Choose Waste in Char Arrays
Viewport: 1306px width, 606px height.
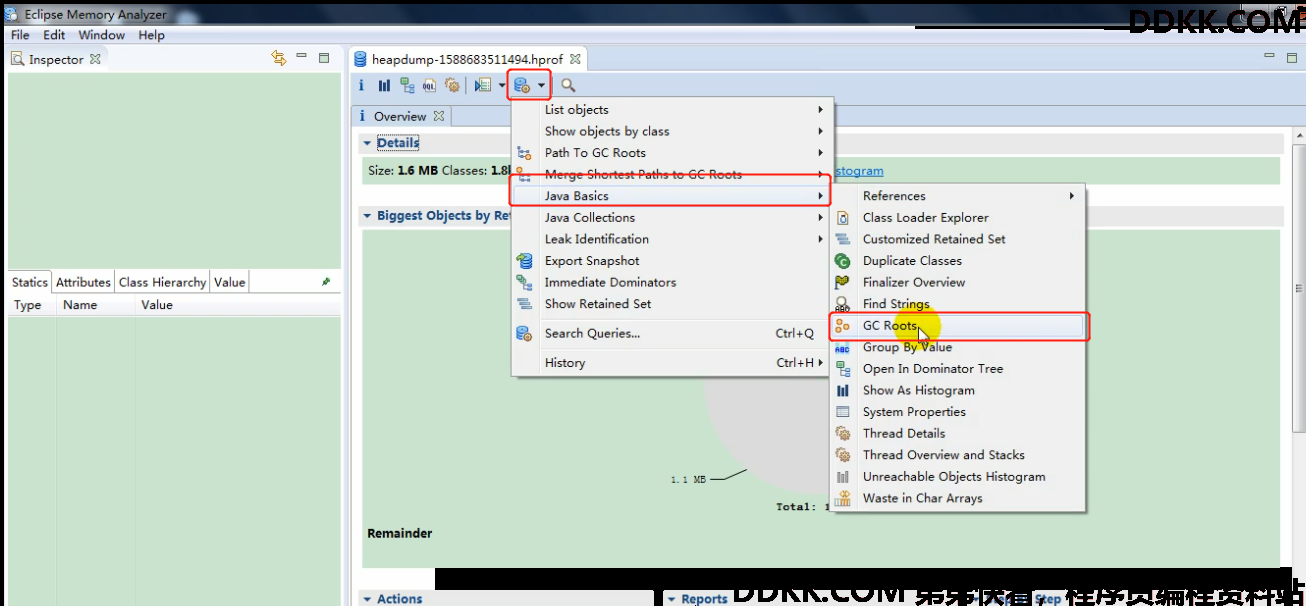pyautogui.click(x=958, y=498)
